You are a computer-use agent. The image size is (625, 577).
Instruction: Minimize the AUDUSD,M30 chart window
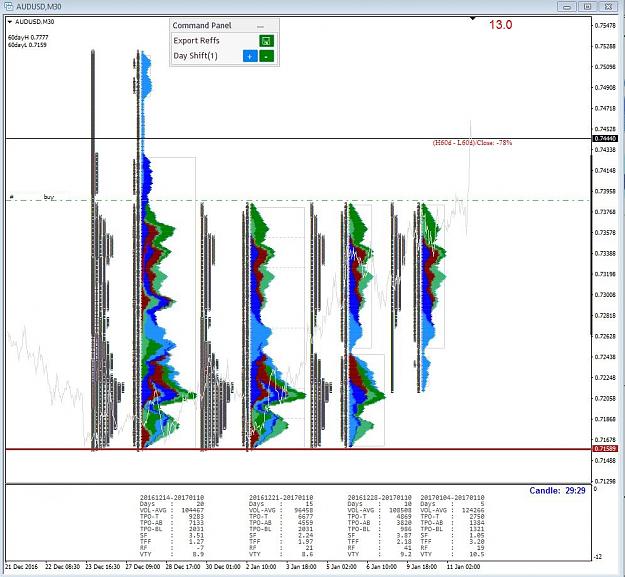[567, 6]
